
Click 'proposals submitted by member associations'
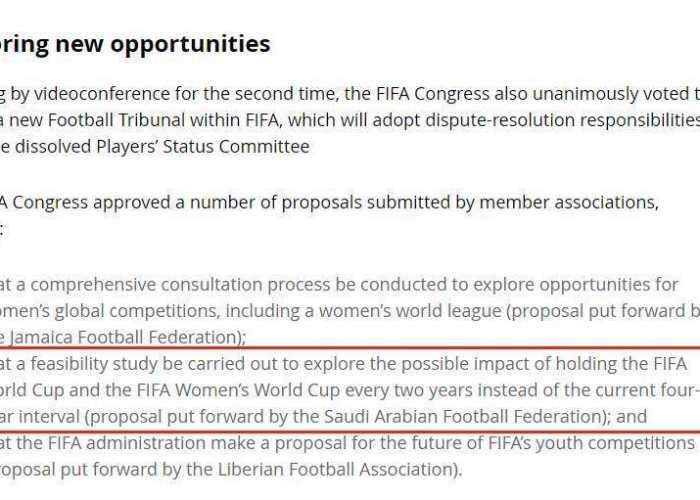point(469,203)
